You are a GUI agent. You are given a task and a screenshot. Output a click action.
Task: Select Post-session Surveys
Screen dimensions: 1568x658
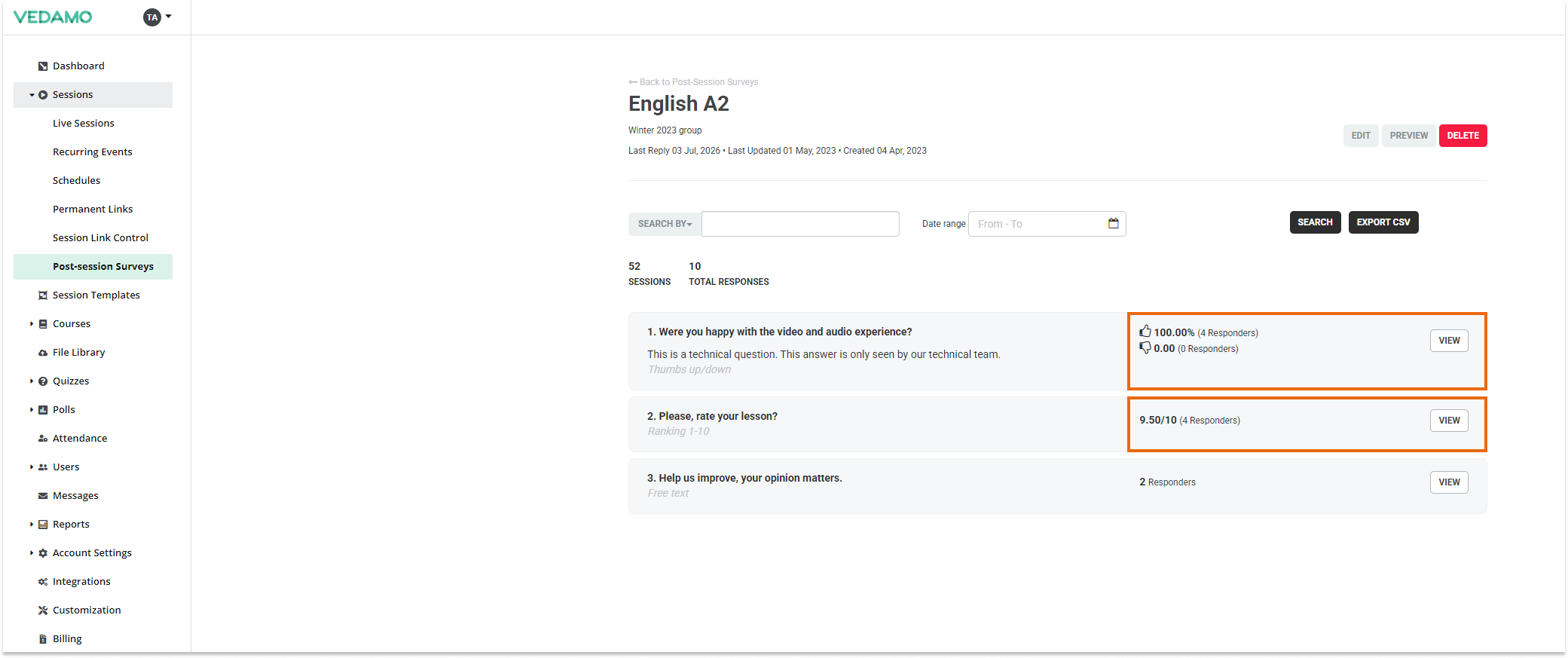click(93, 267)
